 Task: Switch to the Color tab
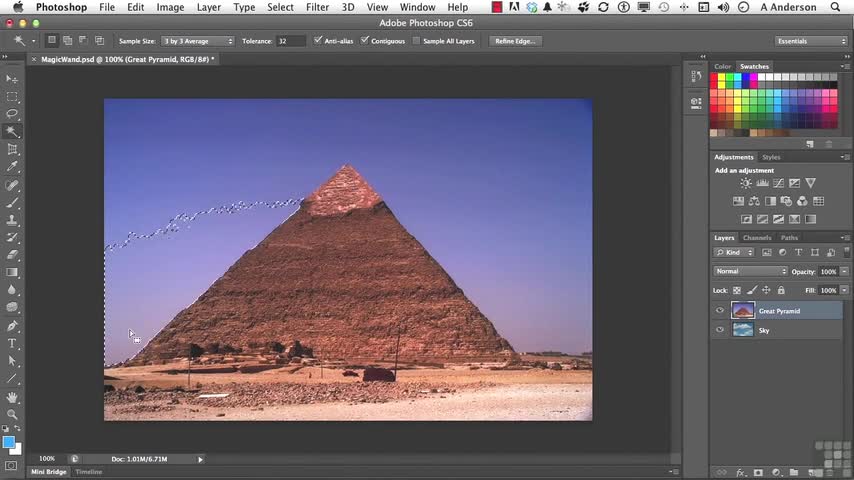[722, 66]
